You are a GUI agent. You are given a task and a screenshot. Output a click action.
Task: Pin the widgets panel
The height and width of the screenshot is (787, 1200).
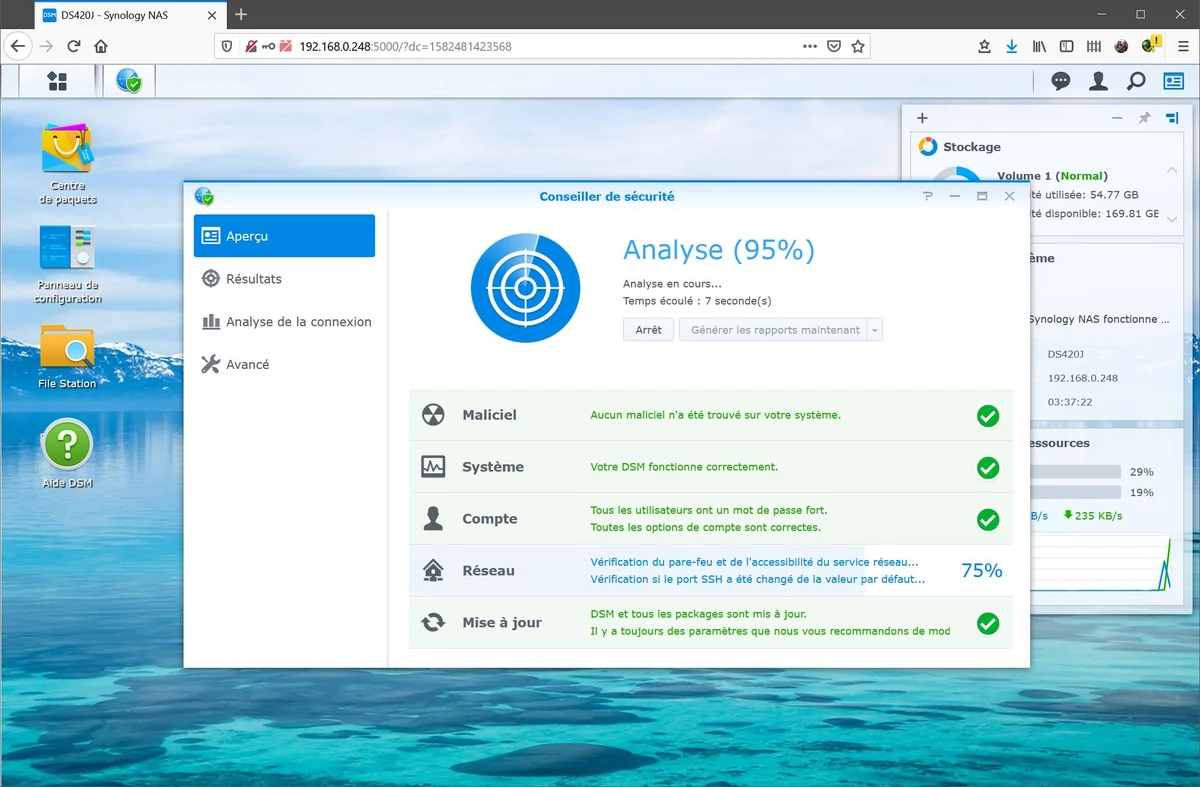click(1145, 118)
